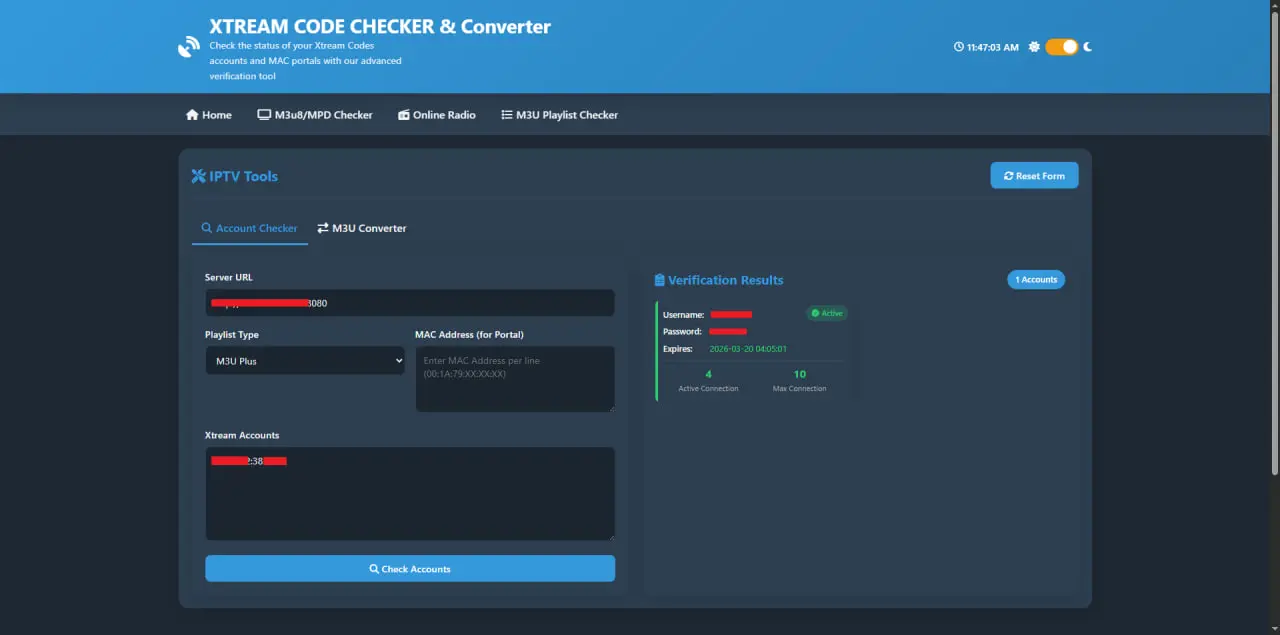Click the list icon beside M3U Playlist Checker
This screenshot has width=1280, height=635.
click(507, 115)
